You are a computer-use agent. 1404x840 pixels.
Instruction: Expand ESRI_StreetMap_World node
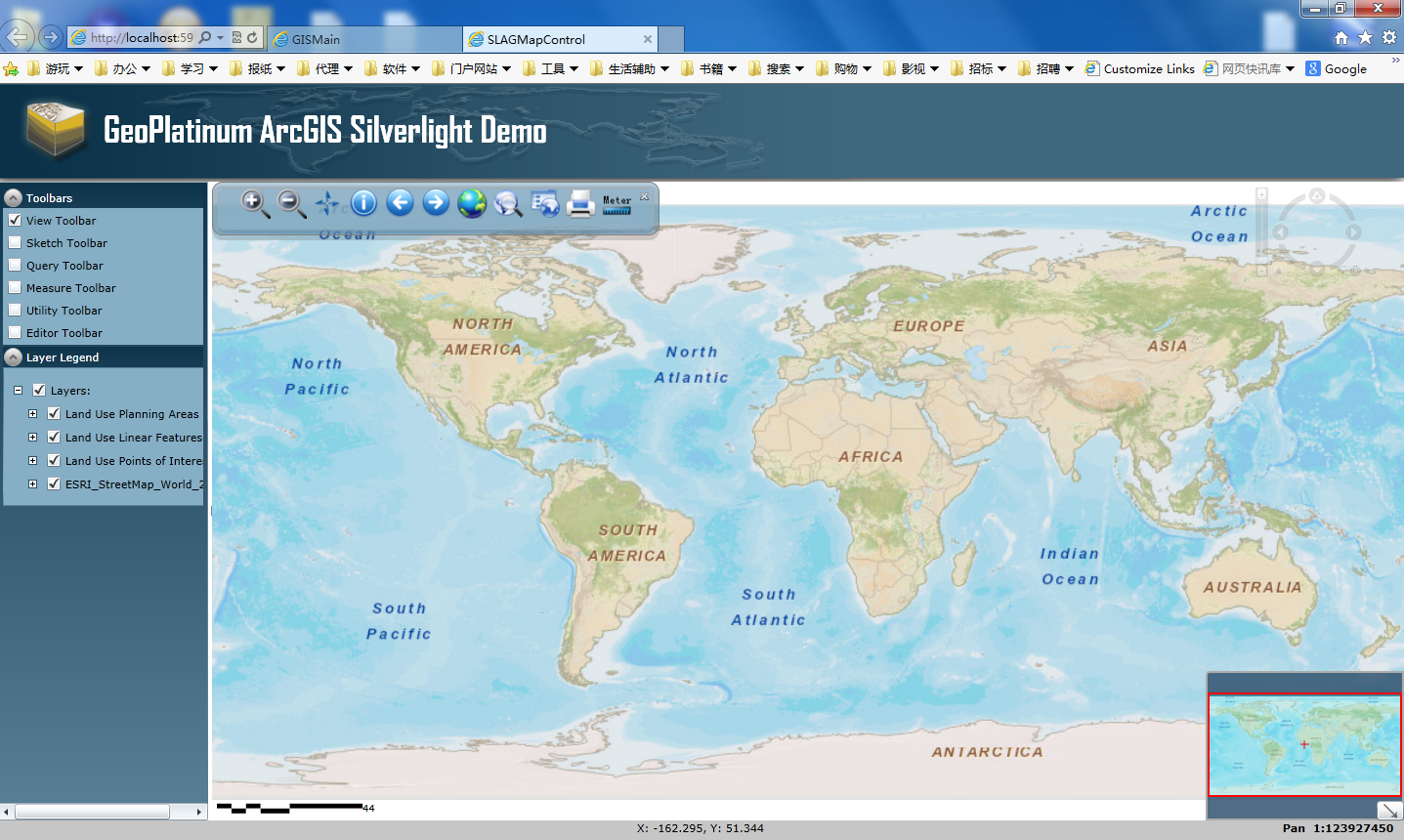[x=32, y=483]
